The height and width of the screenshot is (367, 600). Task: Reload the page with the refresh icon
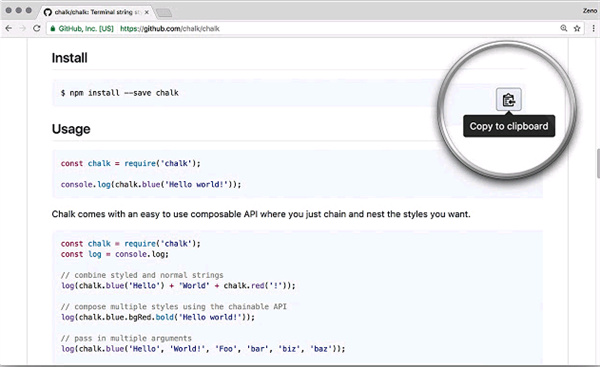click(x=37, y=28)
